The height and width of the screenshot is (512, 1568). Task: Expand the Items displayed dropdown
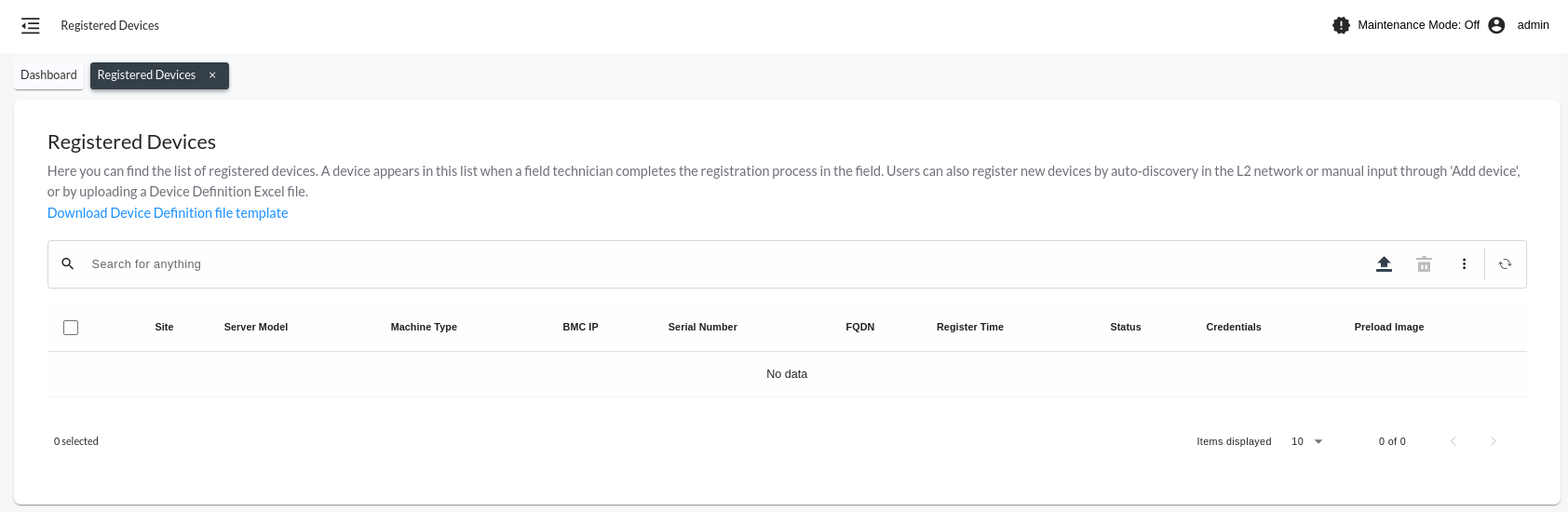[x=1307, y=441]
